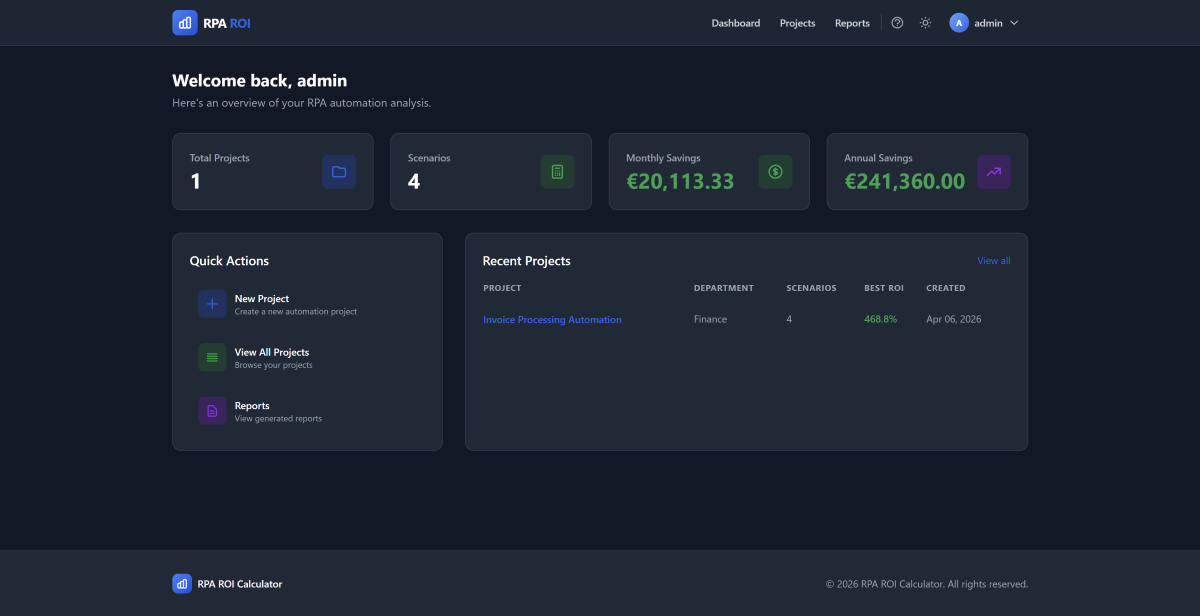
Task: Open the Projects menu in the navbar
Action: (797, 22)
